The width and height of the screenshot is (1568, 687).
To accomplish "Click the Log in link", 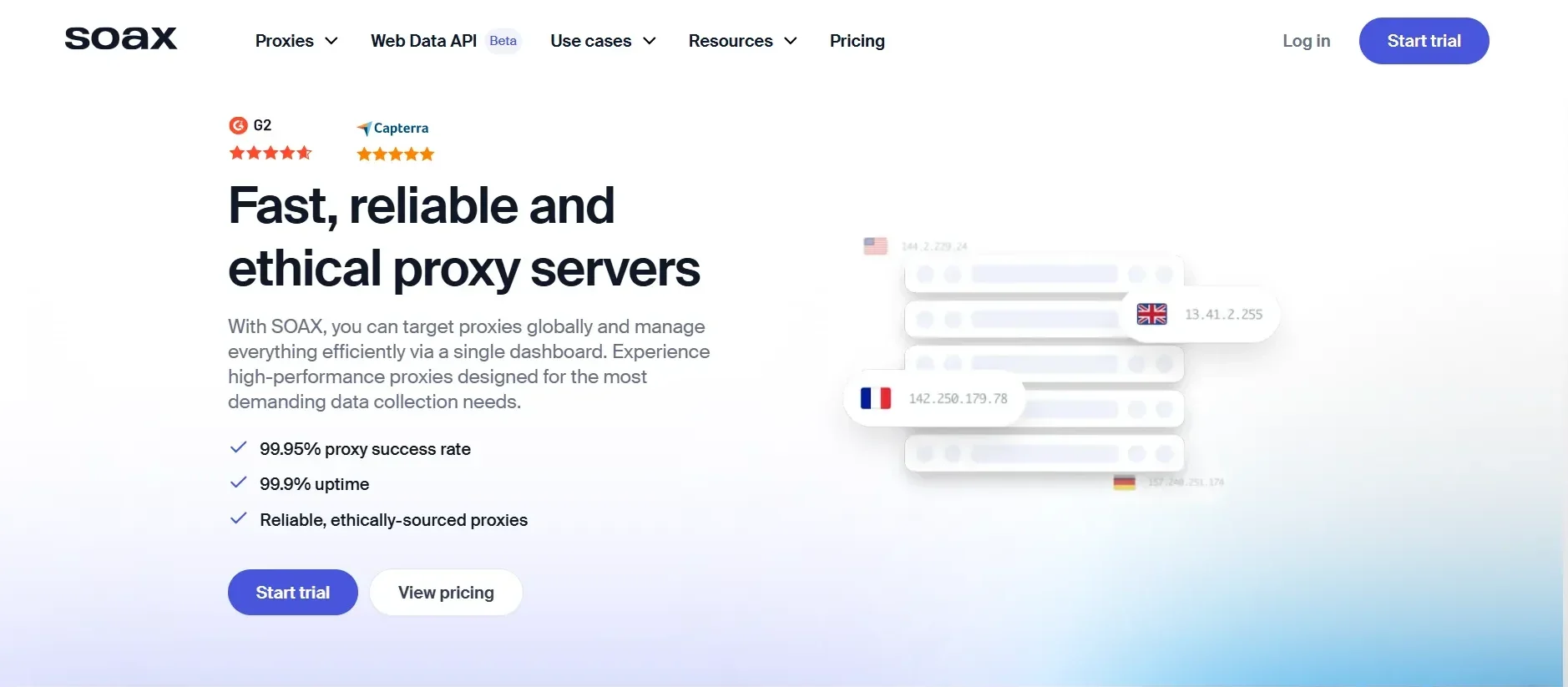I will [x=1306, y=41].
